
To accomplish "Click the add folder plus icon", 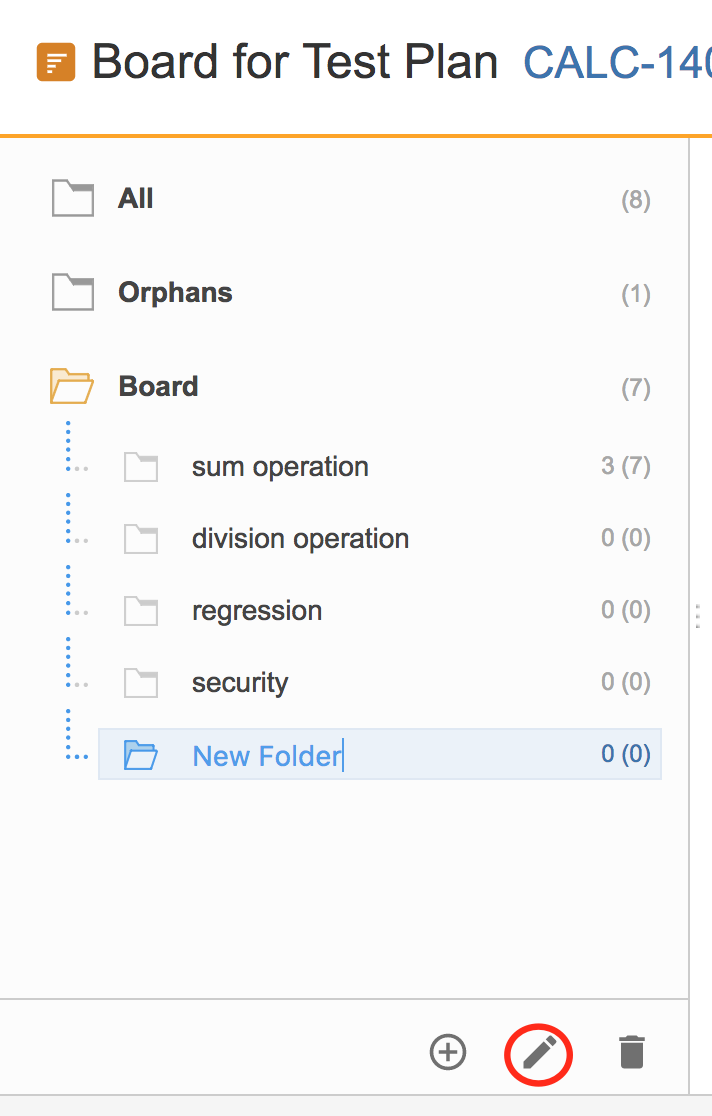I will click(448, 1052).
